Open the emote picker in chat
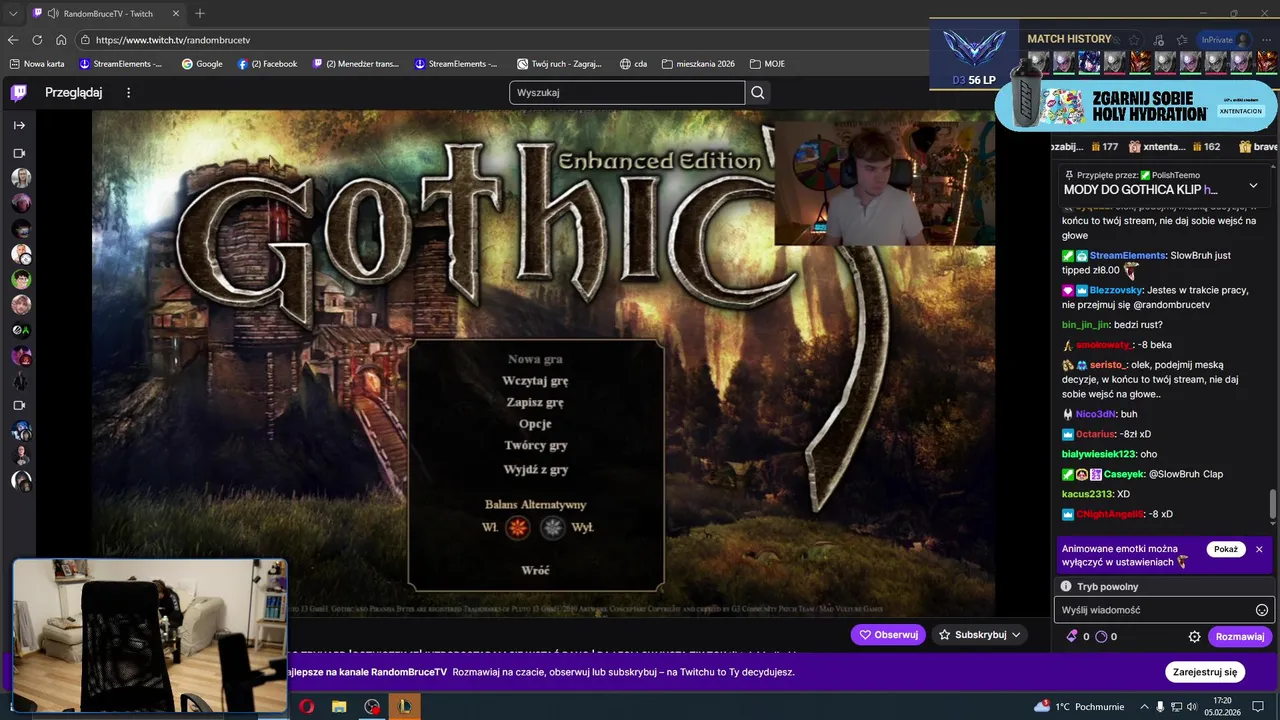 click(x=1262, y=610)
